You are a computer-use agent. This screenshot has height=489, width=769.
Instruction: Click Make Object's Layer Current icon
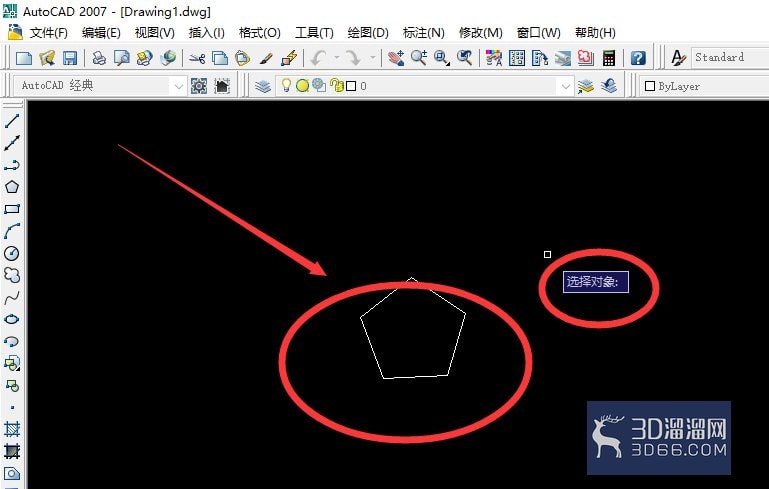pyautogui.click(x=586, y=86)
